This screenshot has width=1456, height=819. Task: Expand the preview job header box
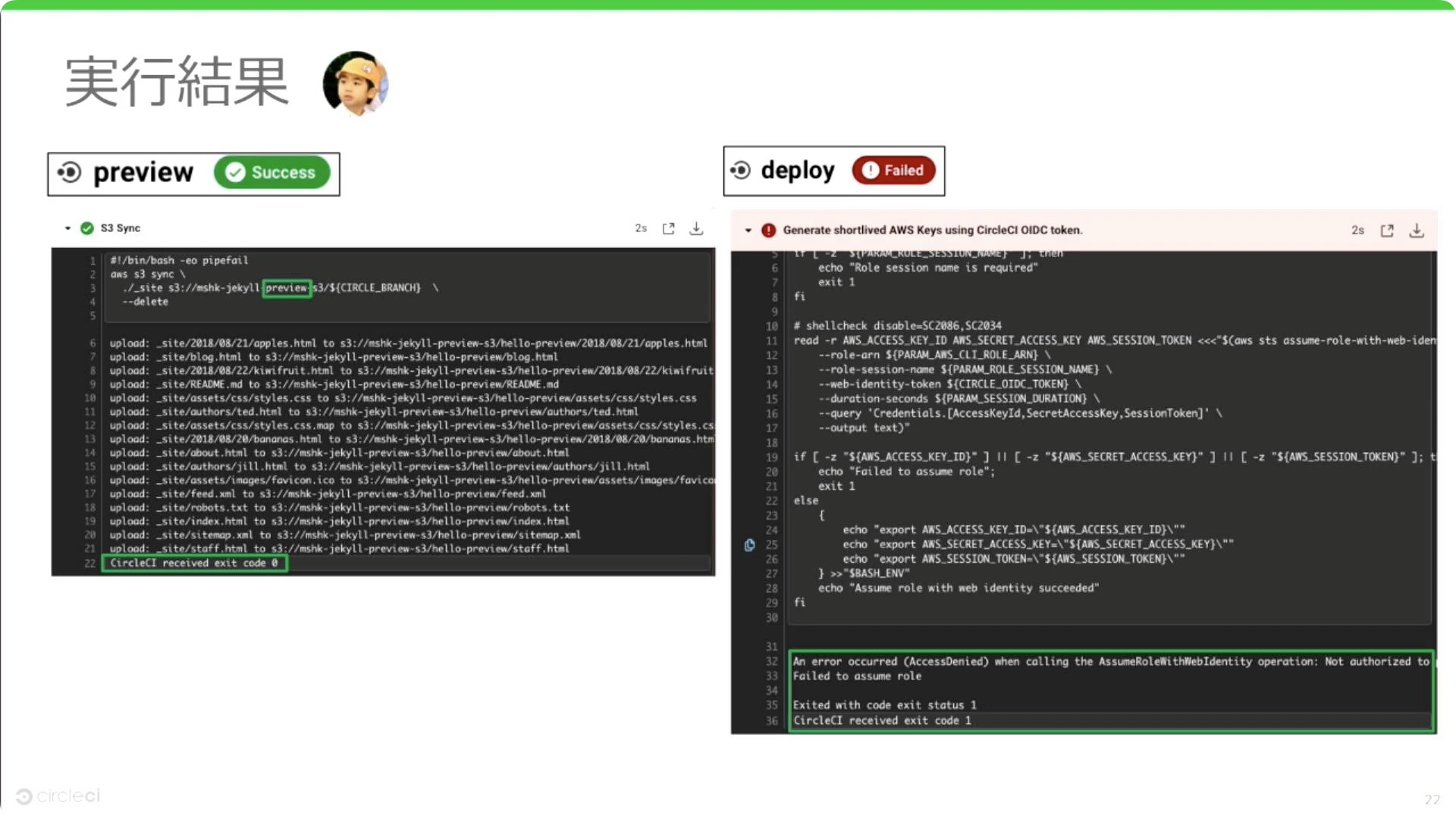tap(193, 174)
